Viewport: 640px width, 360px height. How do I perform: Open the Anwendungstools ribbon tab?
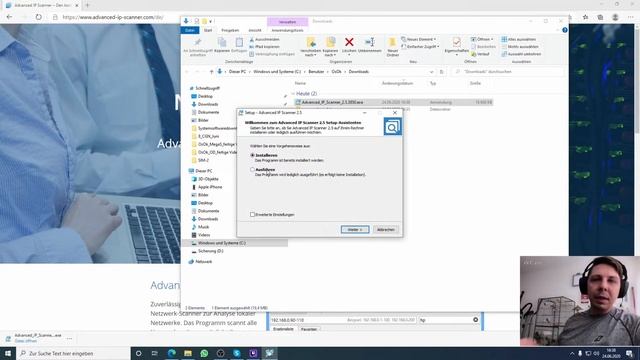287,30
